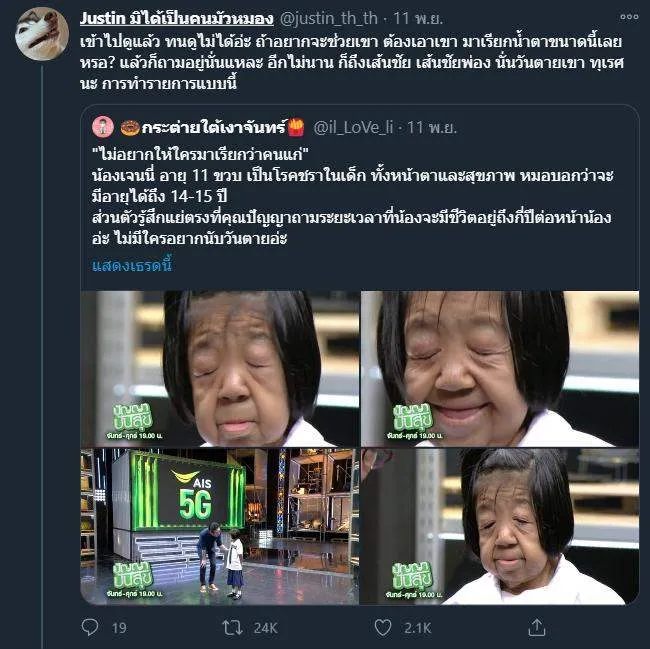Click the แสดงเธรดนี้ show thread link
Screen dimensions: 650x649
(132, 265)
